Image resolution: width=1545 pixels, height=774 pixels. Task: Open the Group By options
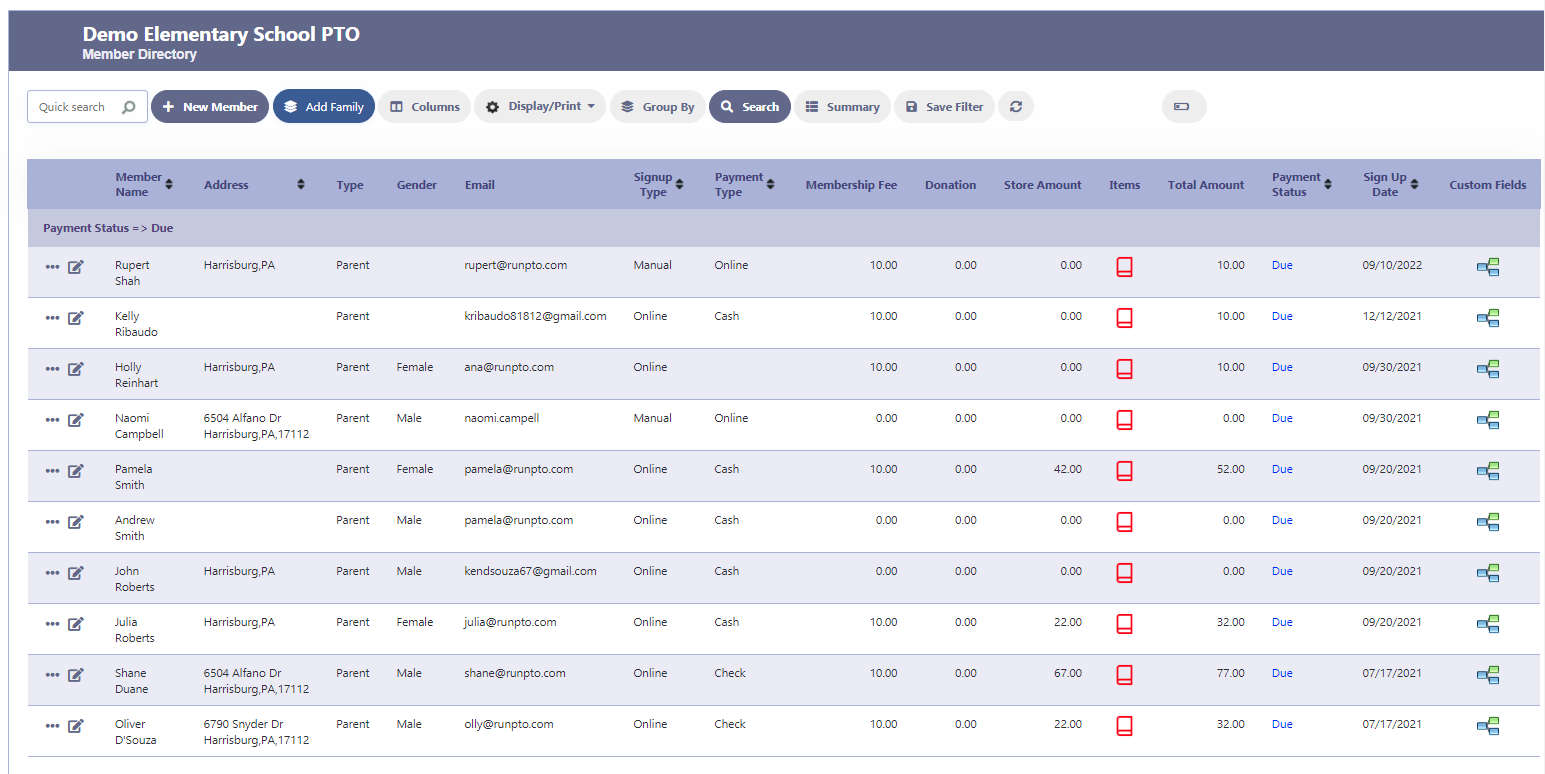658,107
